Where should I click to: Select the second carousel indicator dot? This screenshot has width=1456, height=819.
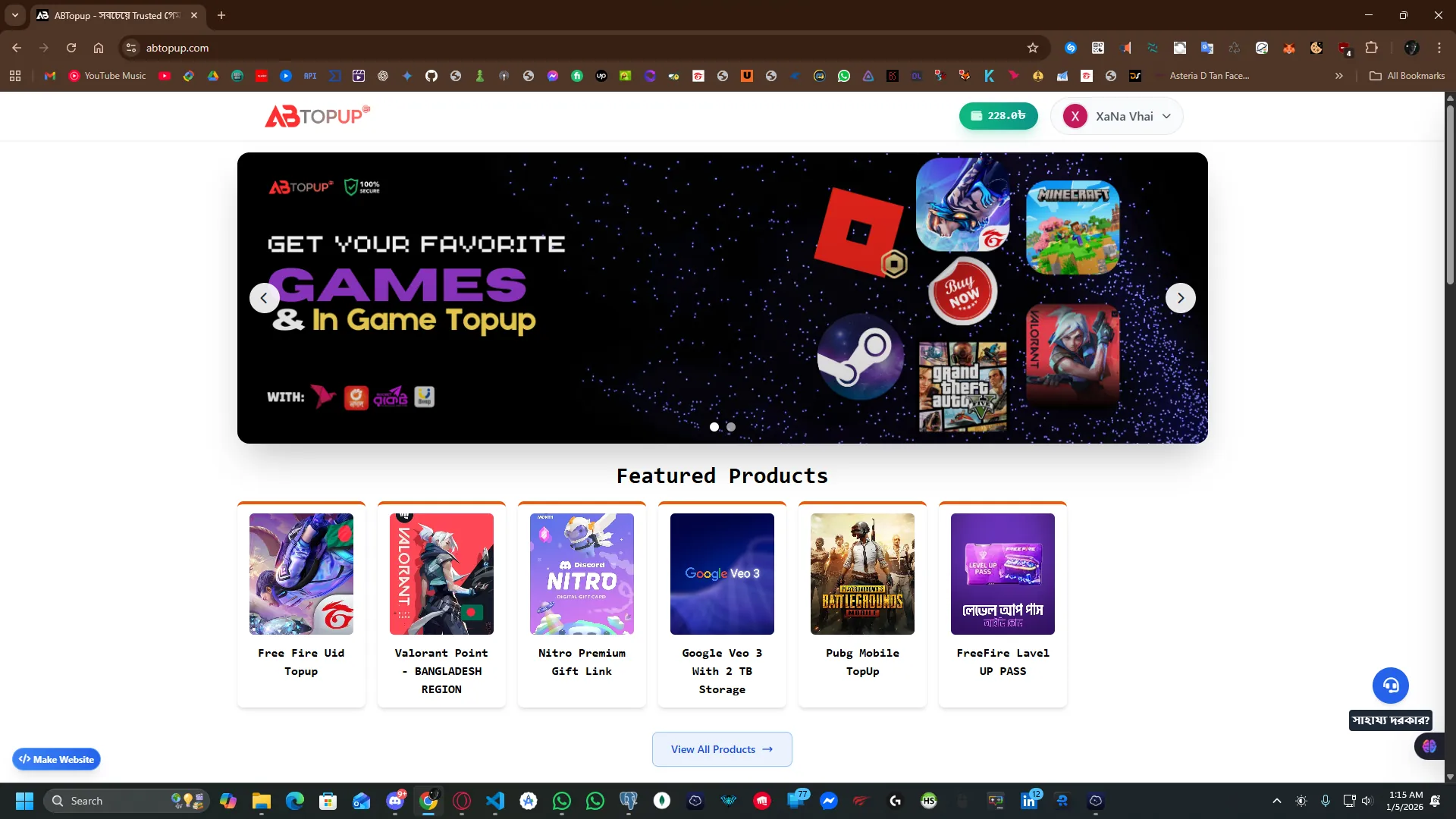coord(730,427)
